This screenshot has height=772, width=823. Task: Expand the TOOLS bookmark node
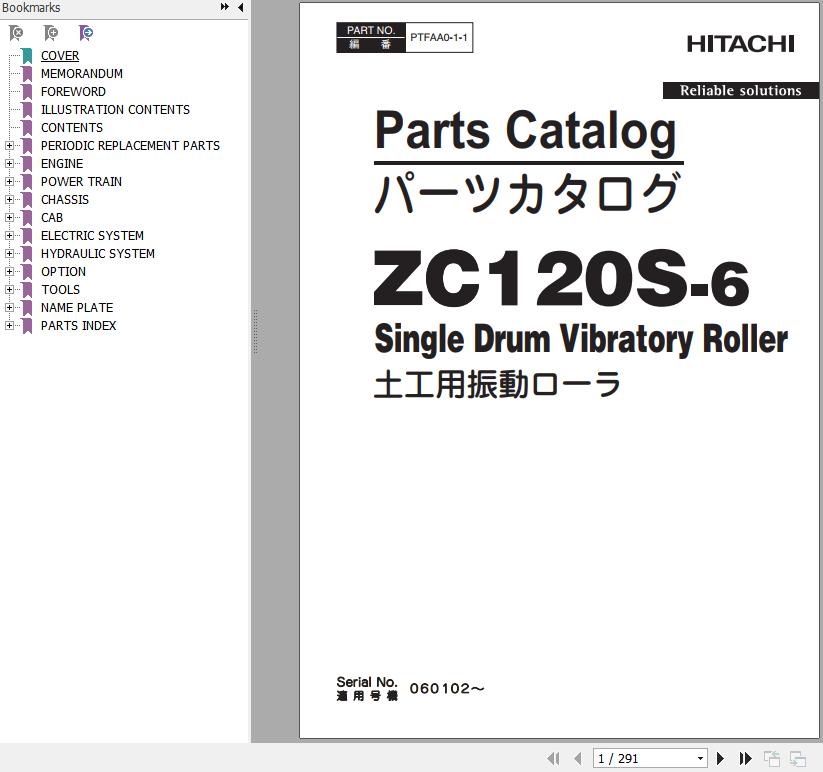click(x=9, y=290)
